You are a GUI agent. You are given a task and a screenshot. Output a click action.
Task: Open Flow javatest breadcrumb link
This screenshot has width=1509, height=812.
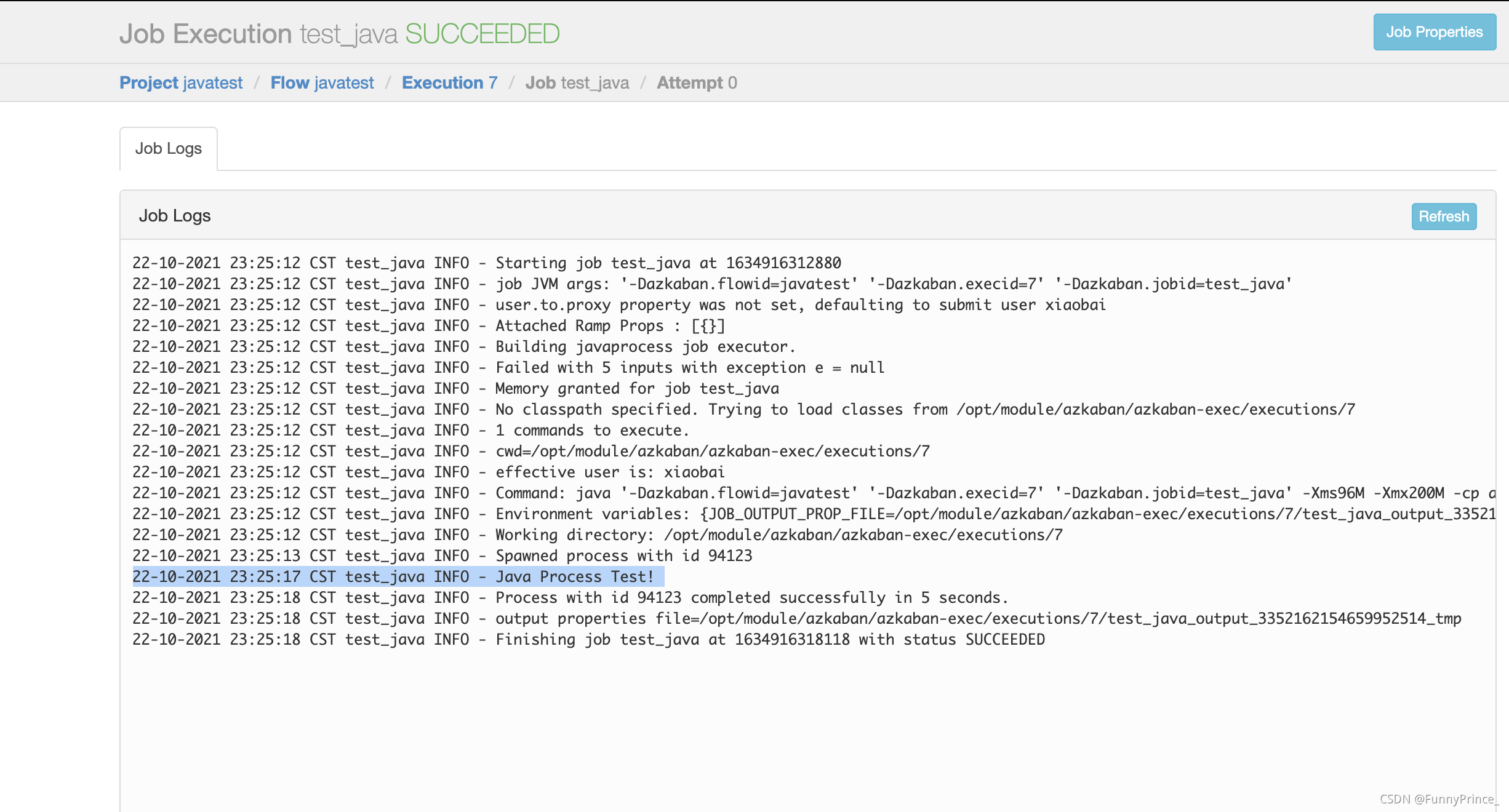tap(322, 82)
